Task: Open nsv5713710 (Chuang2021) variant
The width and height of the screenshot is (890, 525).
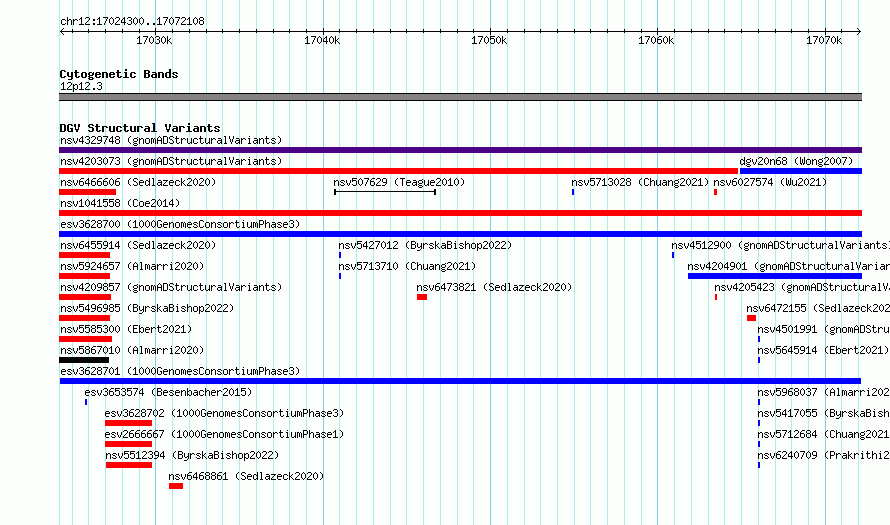Action: (407, 266)
